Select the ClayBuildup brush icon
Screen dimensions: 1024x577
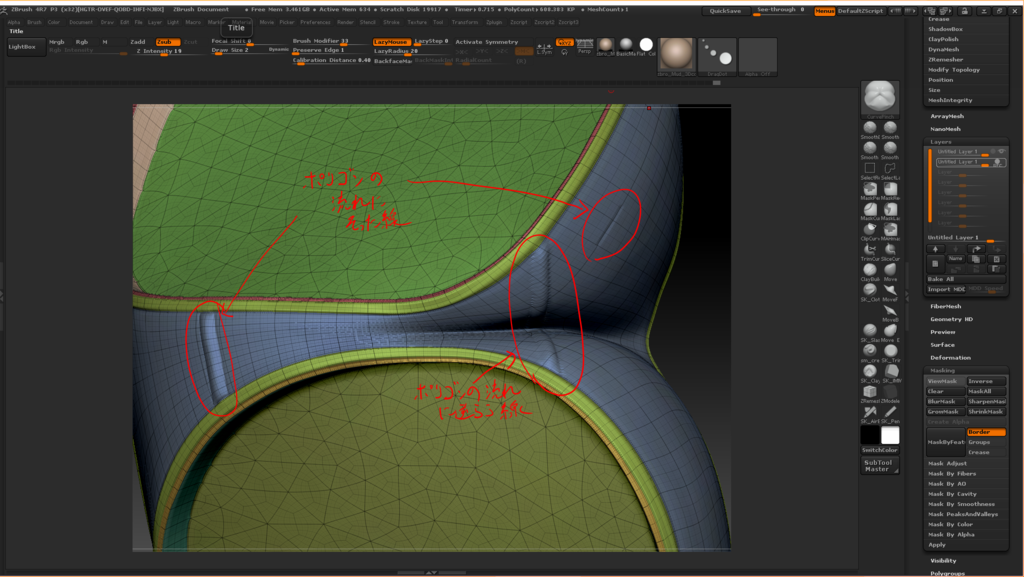pyautogui.click(x=870, y=270)
